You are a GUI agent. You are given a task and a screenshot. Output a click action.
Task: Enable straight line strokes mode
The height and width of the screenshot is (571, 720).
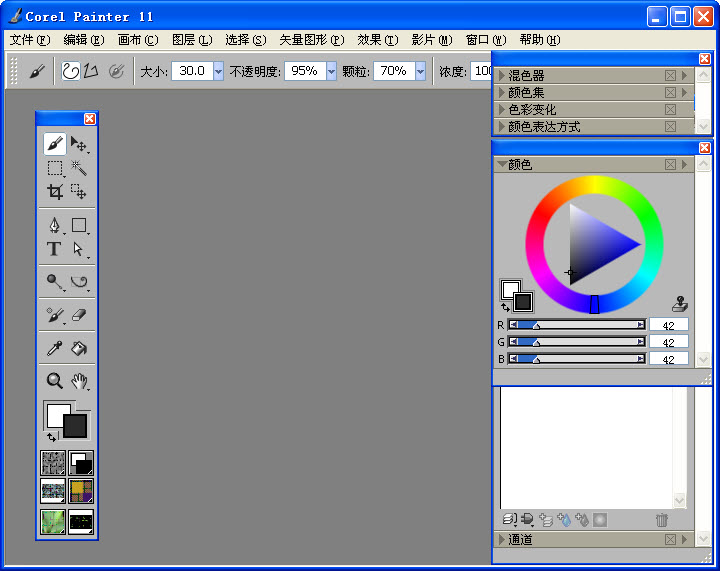(91, 71)
